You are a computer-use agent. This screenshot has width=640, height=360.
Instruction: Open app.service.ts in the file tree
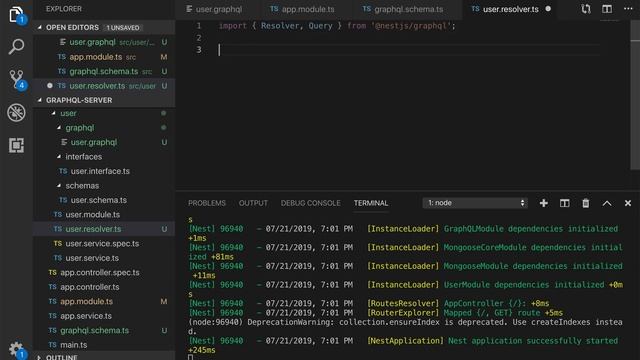[x=104, y=316]
